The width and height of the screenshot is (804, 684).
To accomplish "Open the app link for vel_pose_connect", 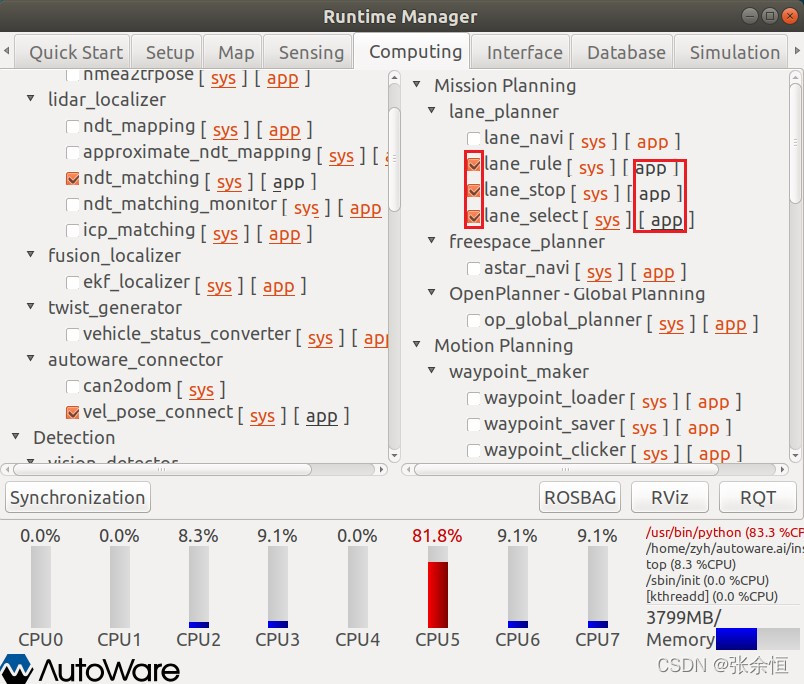I will [x=322, y=416].
